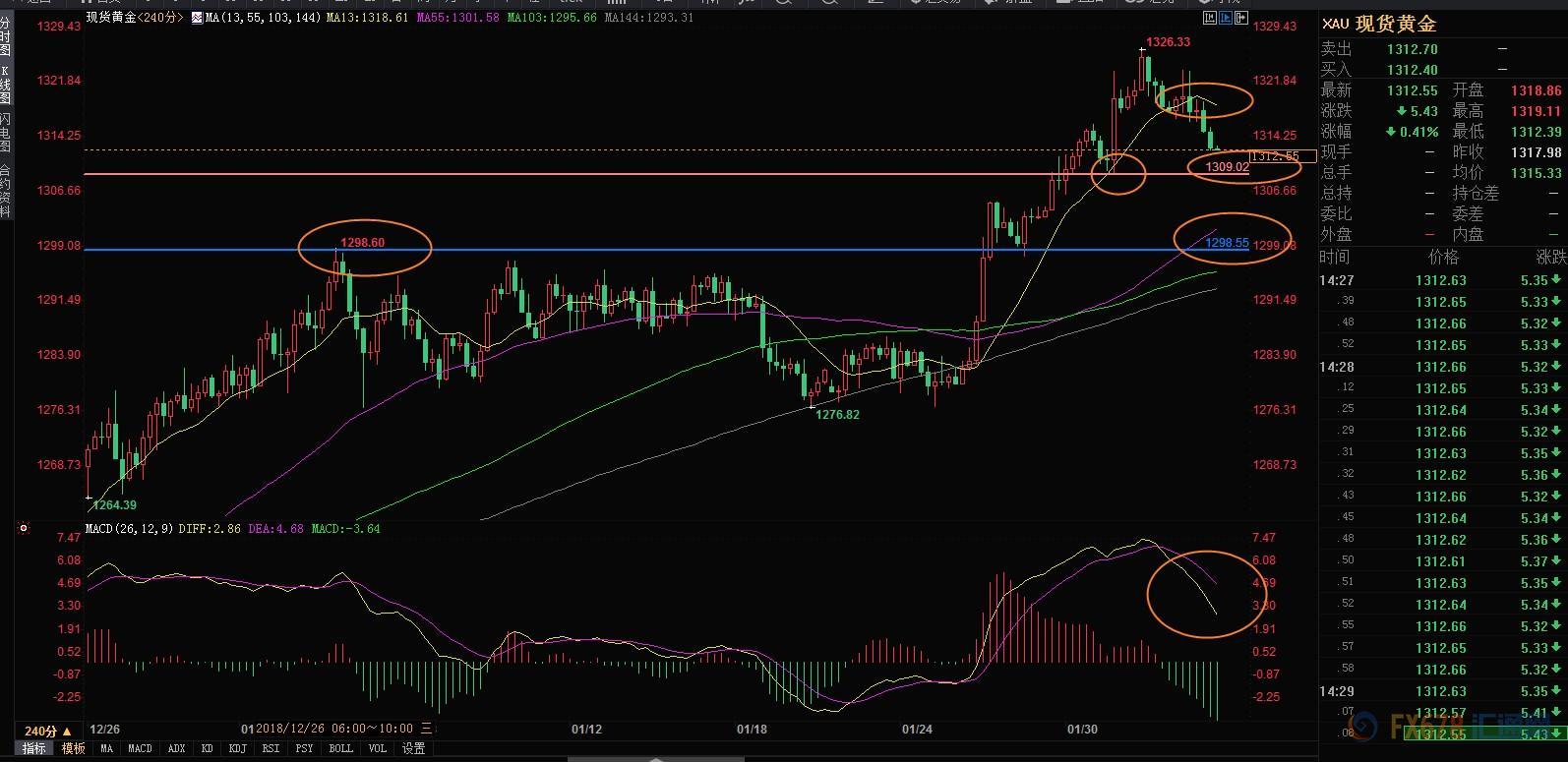The image size is (1568, 762).
Task: Click the 1326.33 high price label on chart
Action: [x=1169, y=42]
